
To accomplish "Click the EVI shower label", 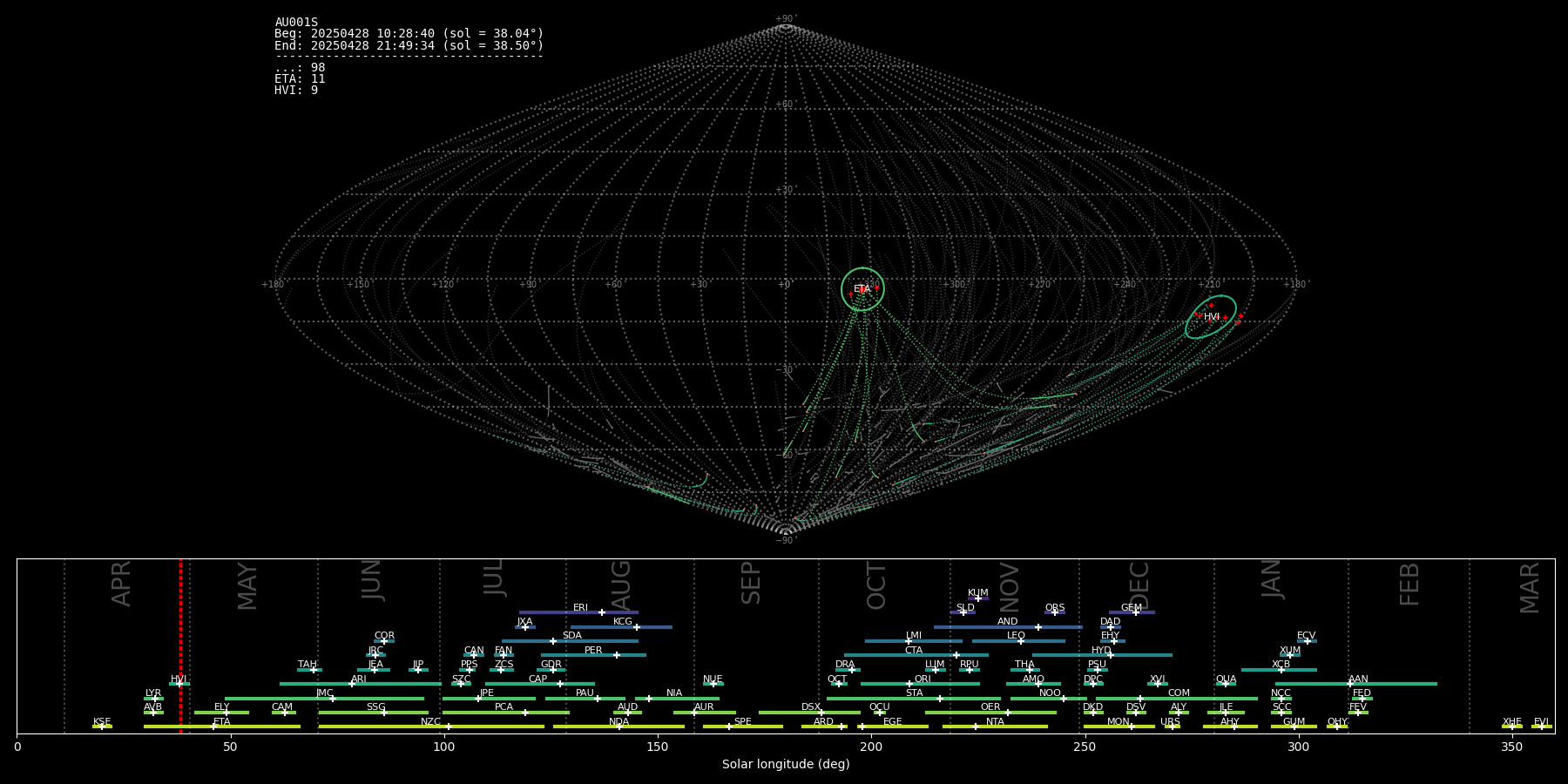I will tap(1542, 722).
